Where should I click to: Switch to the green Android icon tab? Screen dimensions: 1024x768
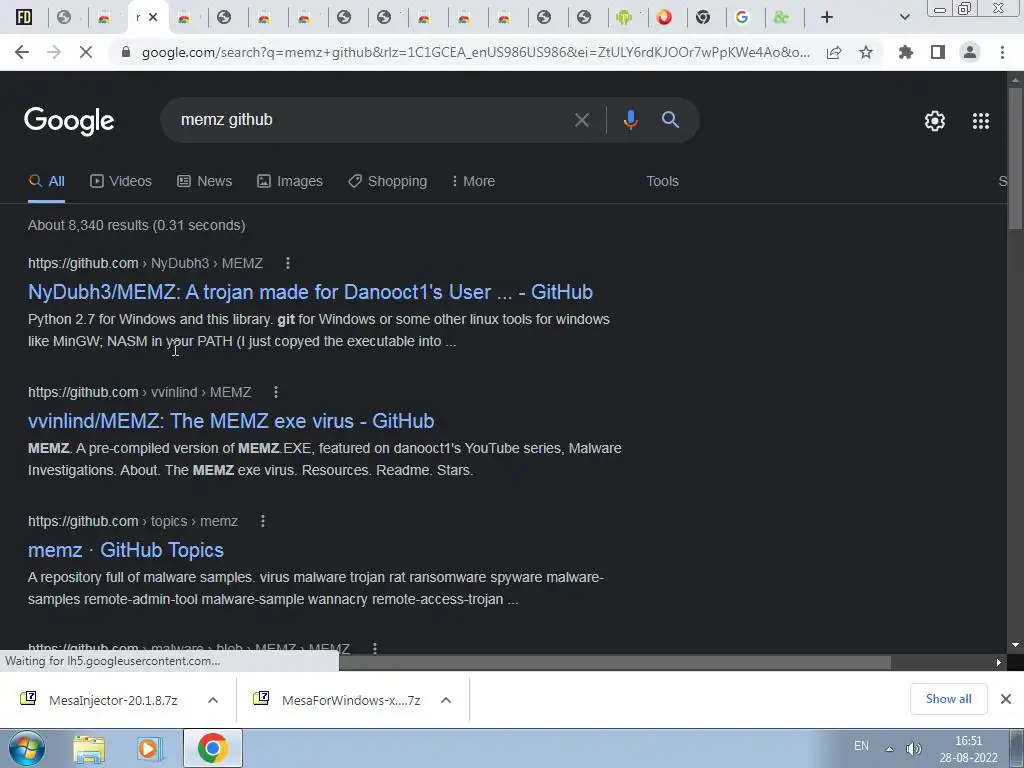point(624,18)
